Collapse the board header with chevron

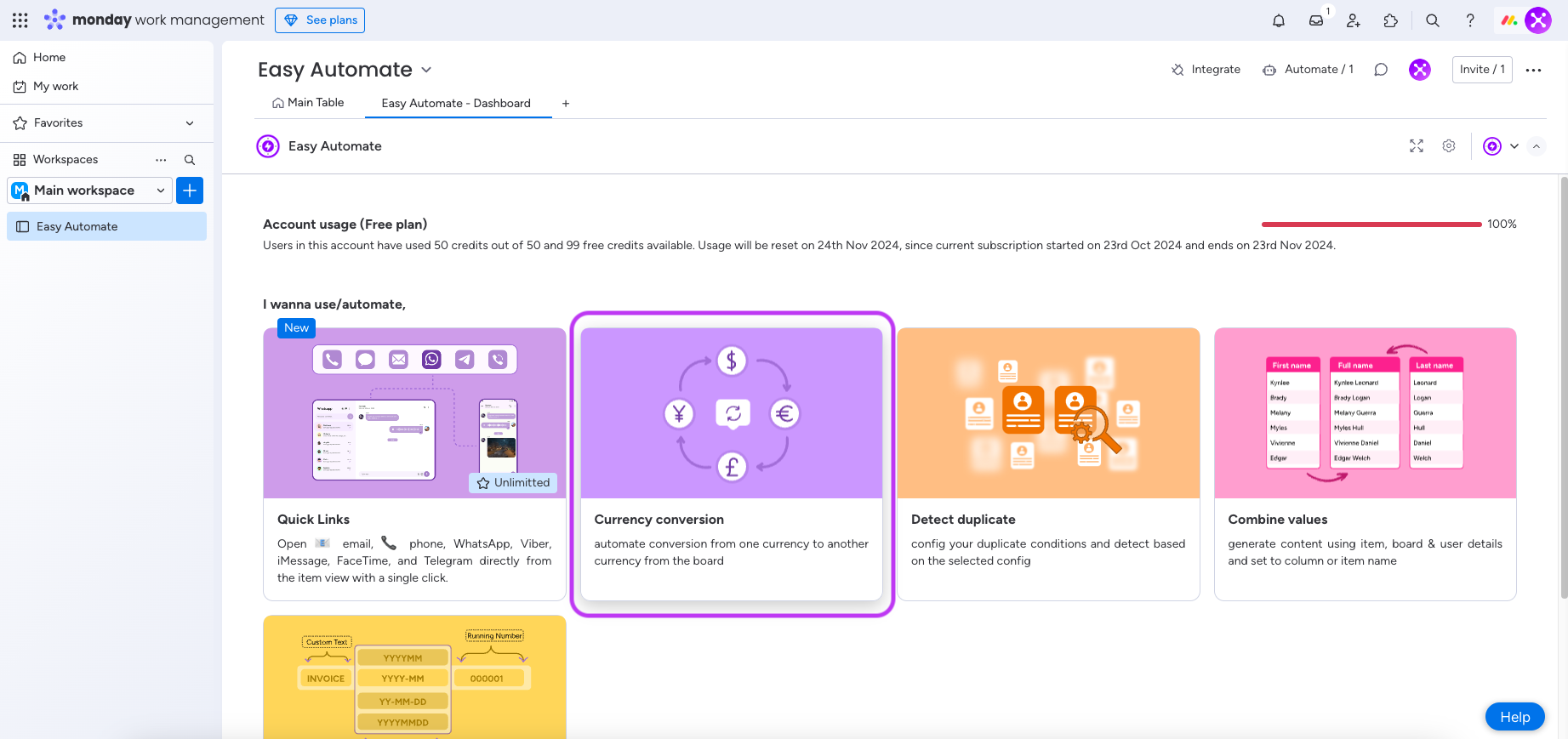coord(1537,146)
